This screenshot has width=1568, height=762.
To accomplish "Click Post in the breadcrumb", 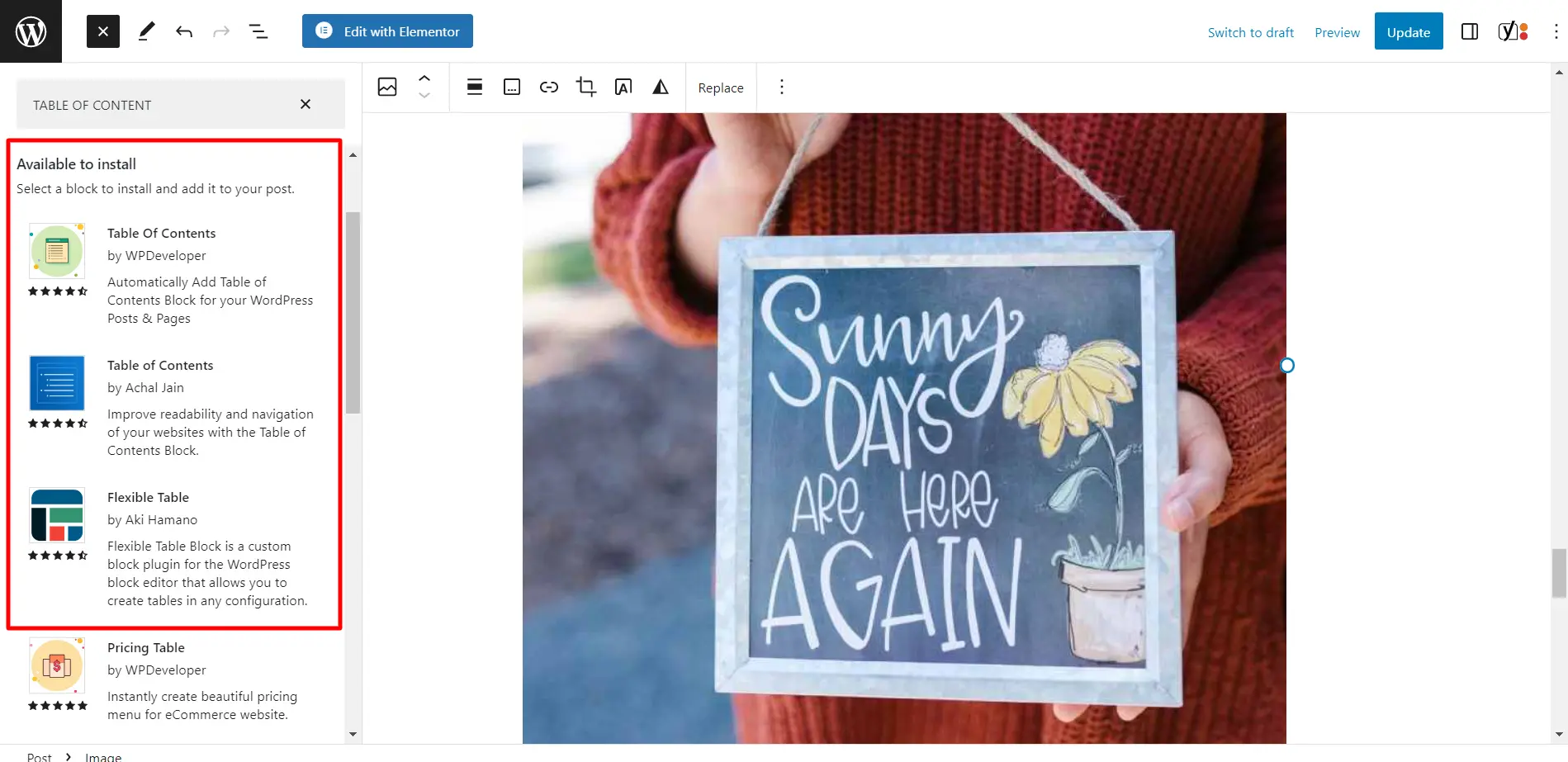I will [39, 756].
